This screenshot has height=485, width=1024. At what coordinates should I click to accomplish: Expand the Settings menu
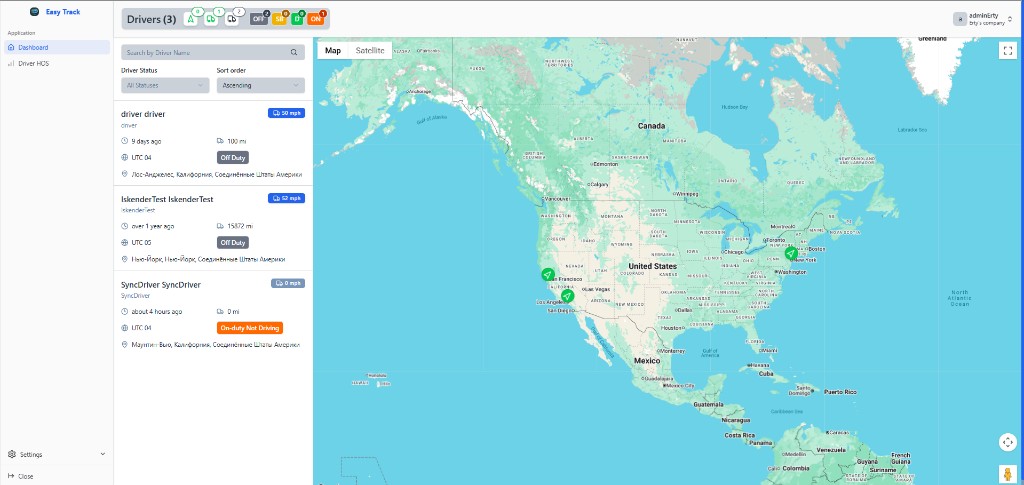(x=57, y=454)
